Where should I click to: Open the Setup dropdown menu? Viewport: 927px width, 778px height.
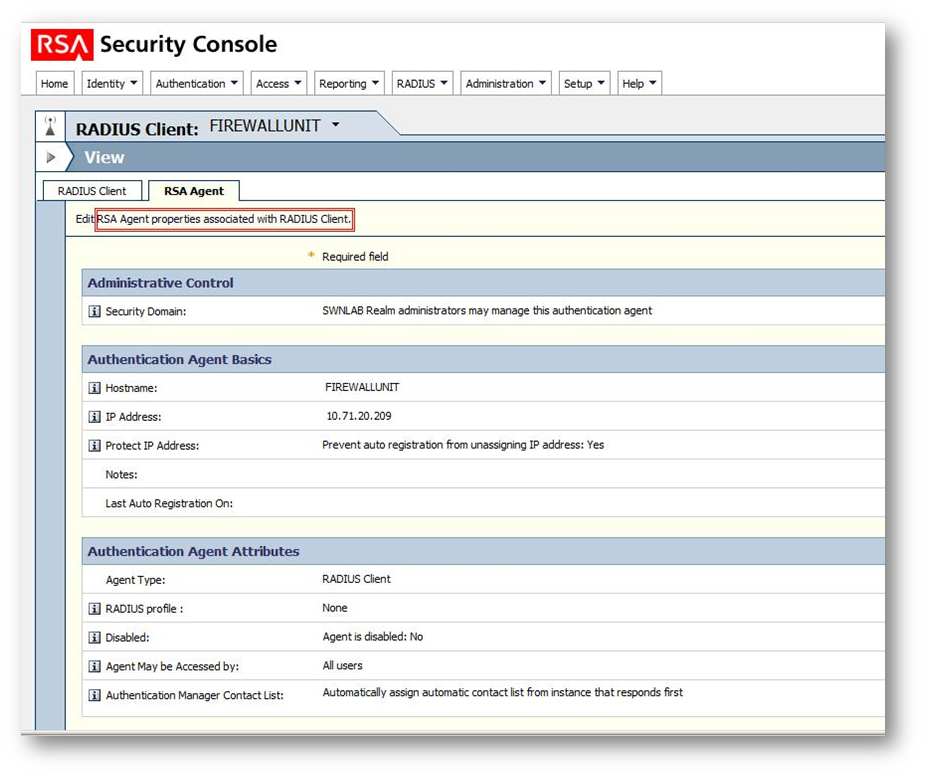tap(584, 83)
